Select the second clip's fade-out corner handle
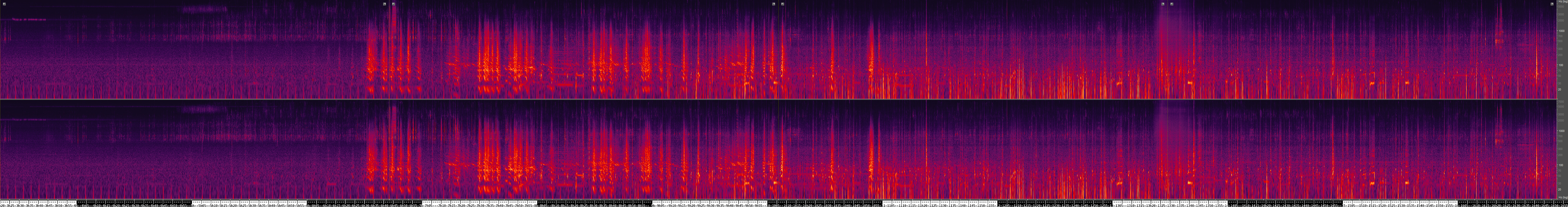The height and width of the screenshot is (207, 1568). pos(774,4)
